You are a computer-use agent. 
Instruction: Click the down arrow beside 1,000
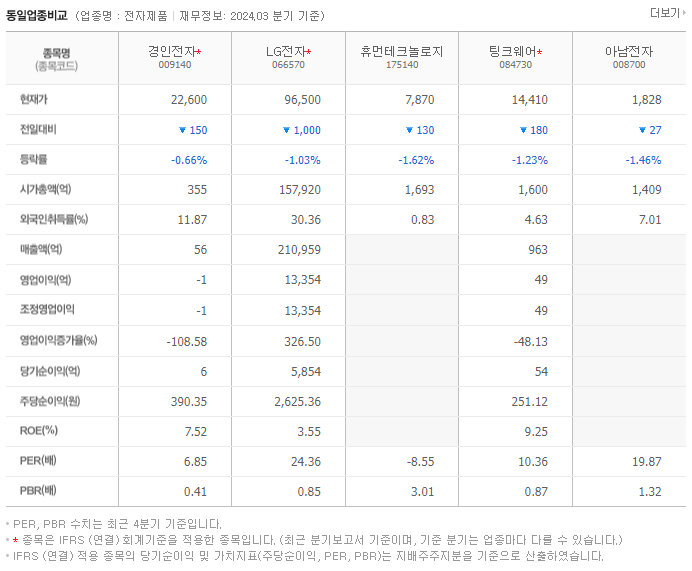(286, 130)
